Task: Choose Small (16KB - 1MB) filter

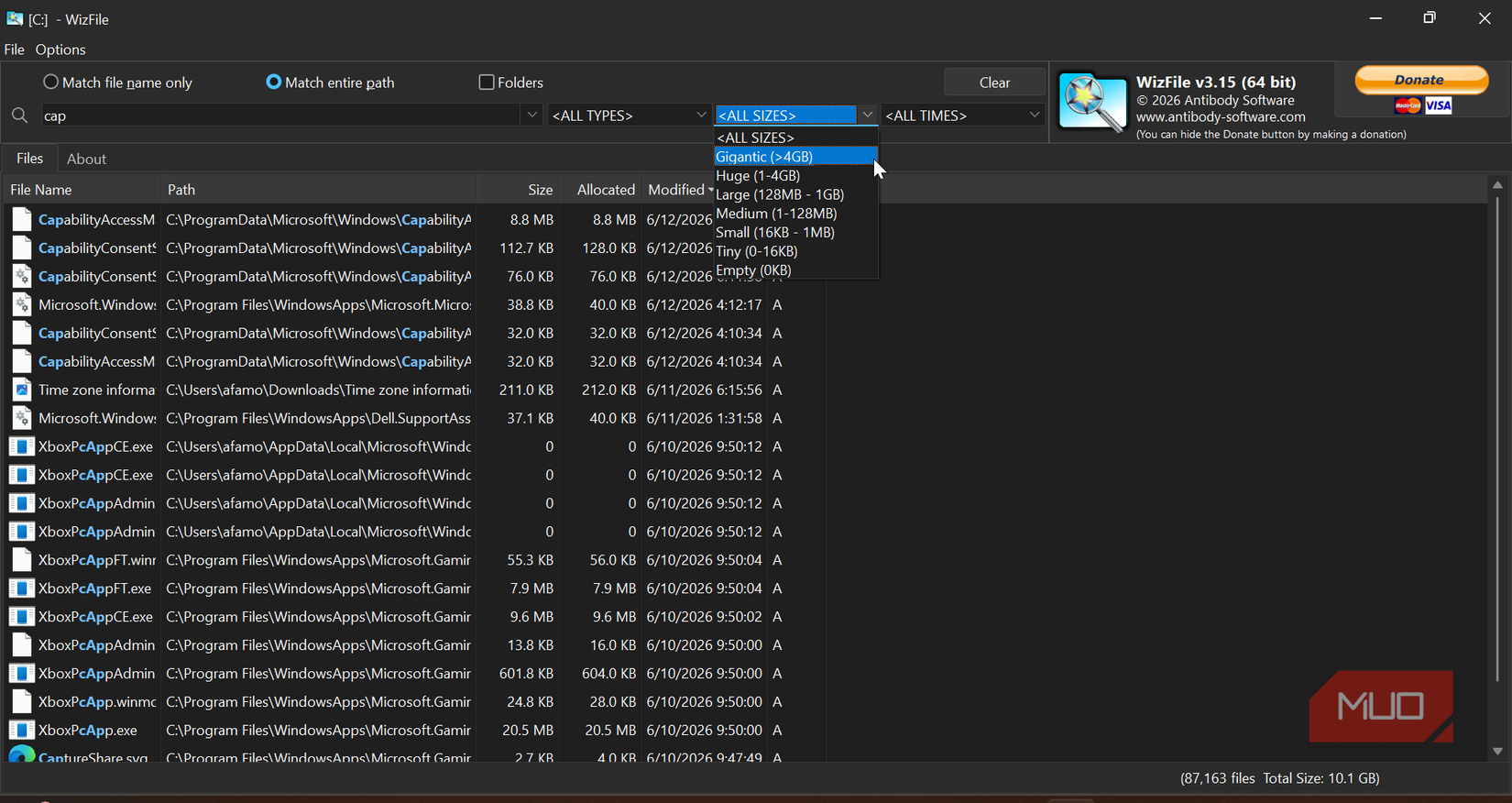Action: [x=795, y=233]
